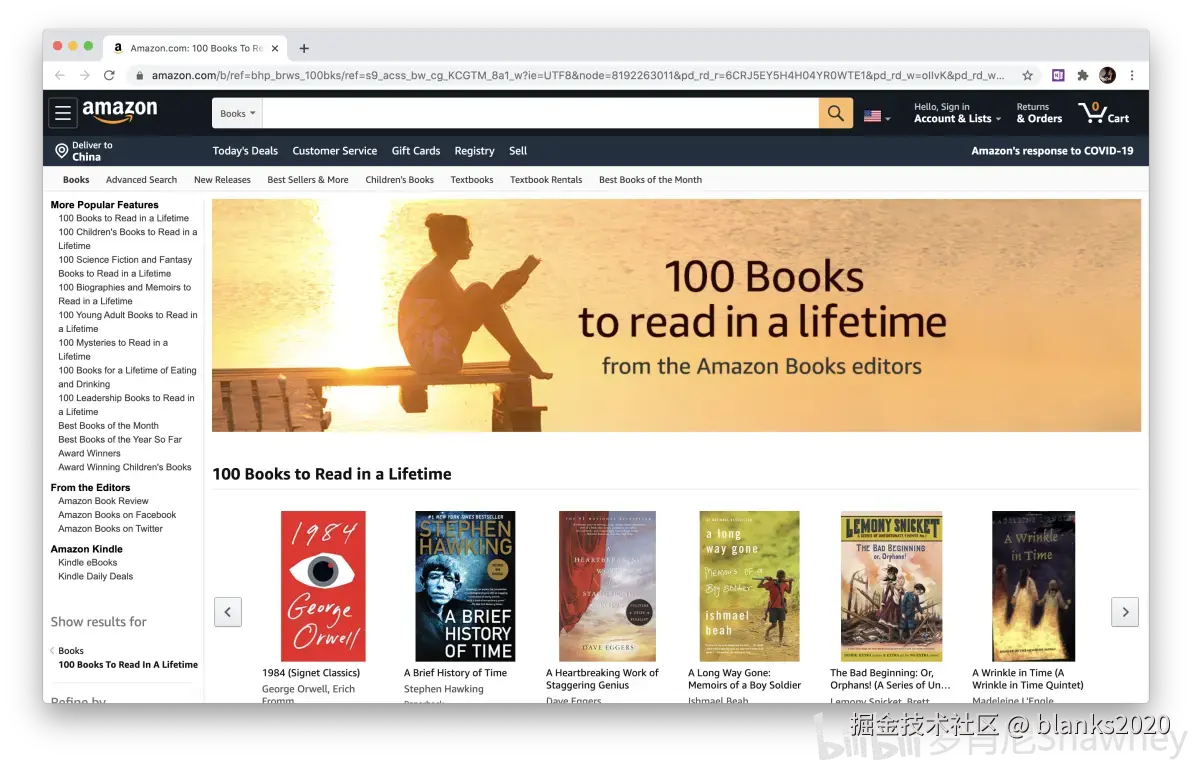Click the Sell nav link
The width and height of the screenshot is (1192, 760).
pos(518,150)
